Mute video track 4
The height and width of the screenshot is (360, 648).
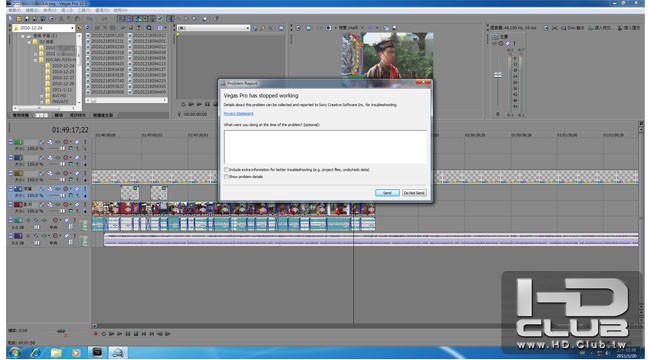77,189
